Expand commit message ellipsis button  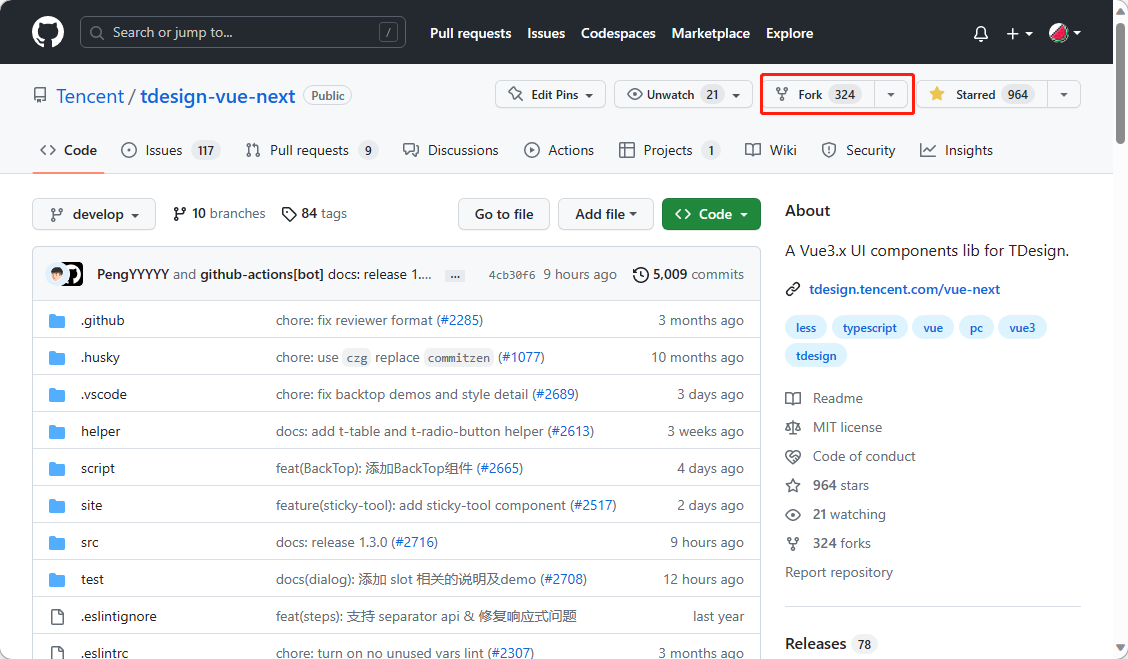tap(454, 276)
